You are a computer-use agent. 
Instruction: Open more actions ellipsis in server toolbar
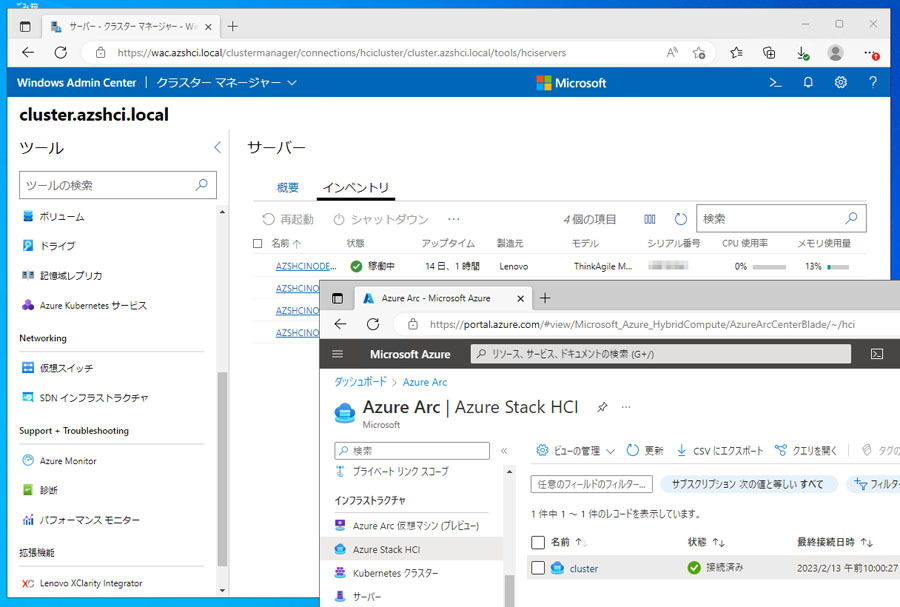(x=453, y=219)
